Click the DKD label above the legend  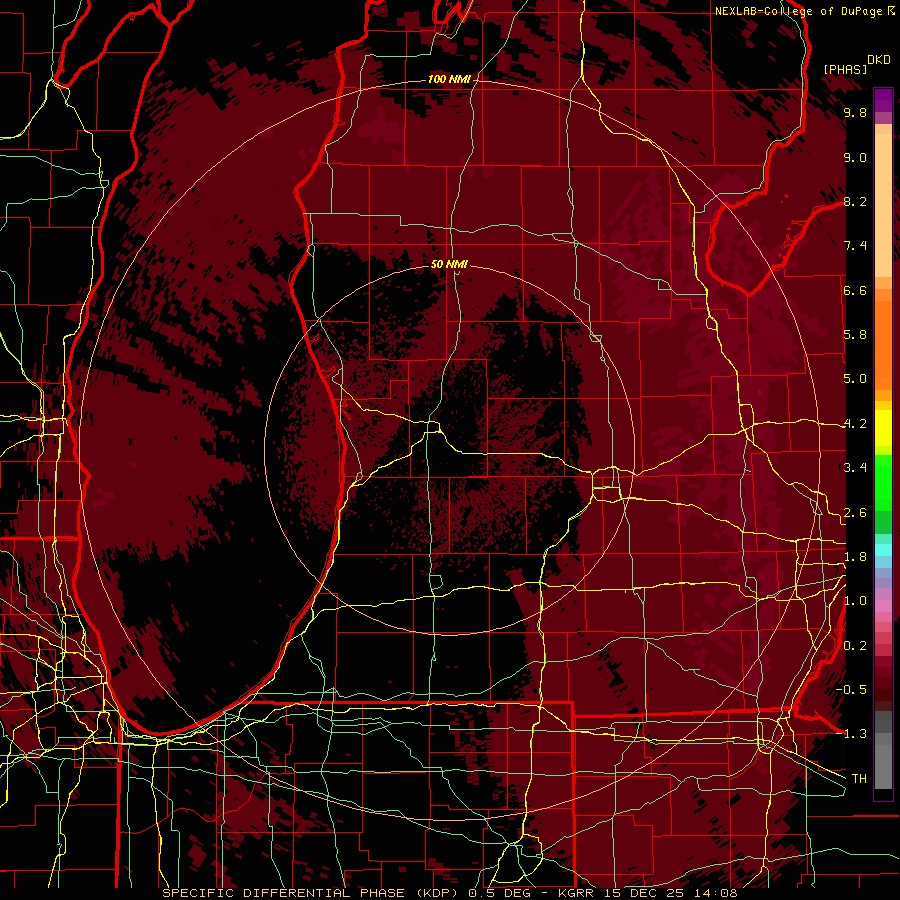point(879,60)
